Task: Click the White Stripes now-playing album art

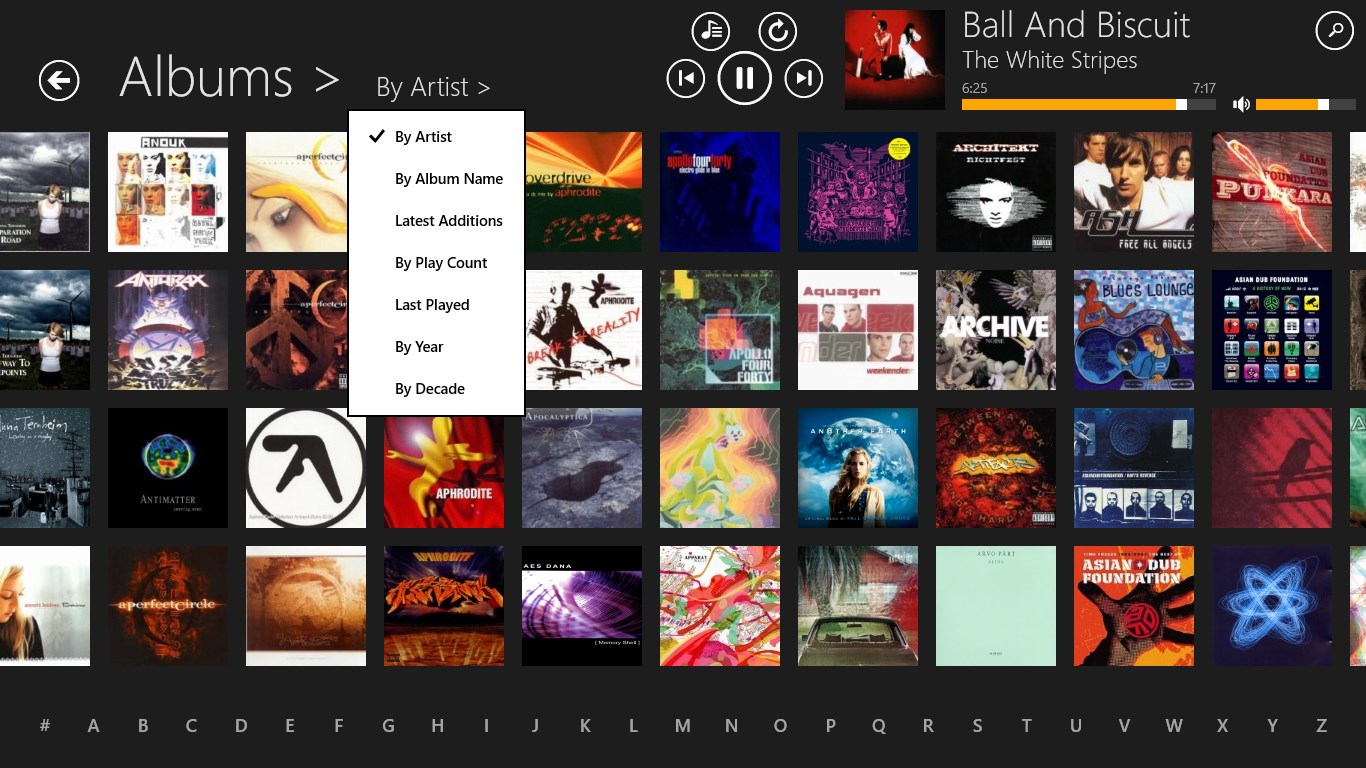Action: pos(894,60)
